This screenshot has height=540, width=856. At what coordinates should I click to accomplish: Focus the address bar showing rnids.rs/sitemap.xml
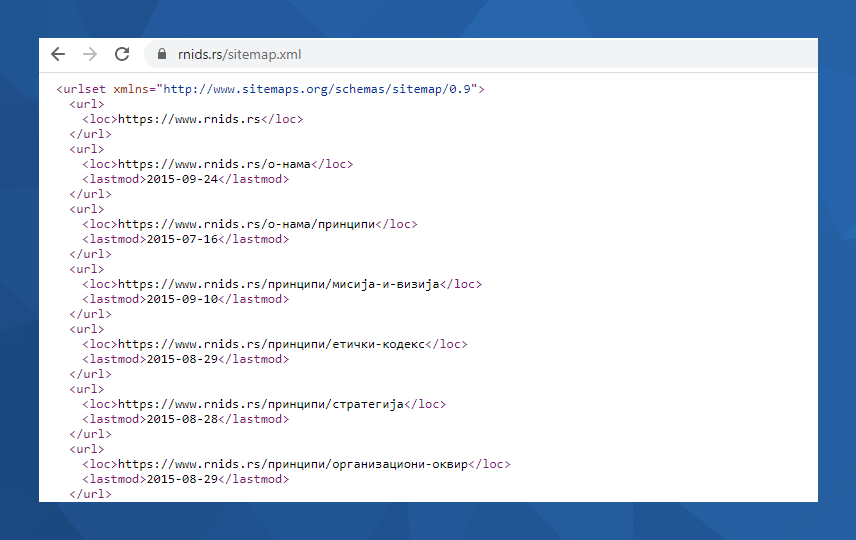239,54
